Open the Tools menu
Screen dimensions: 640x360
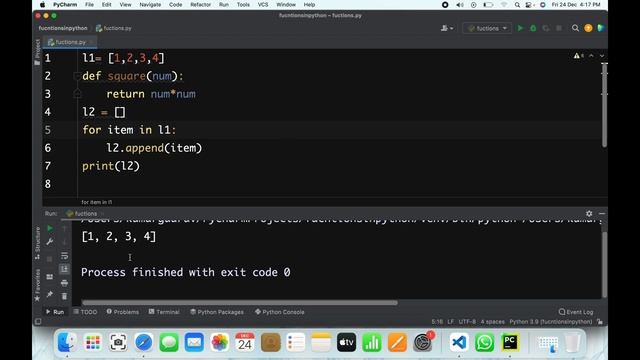[x=243, y=4]
